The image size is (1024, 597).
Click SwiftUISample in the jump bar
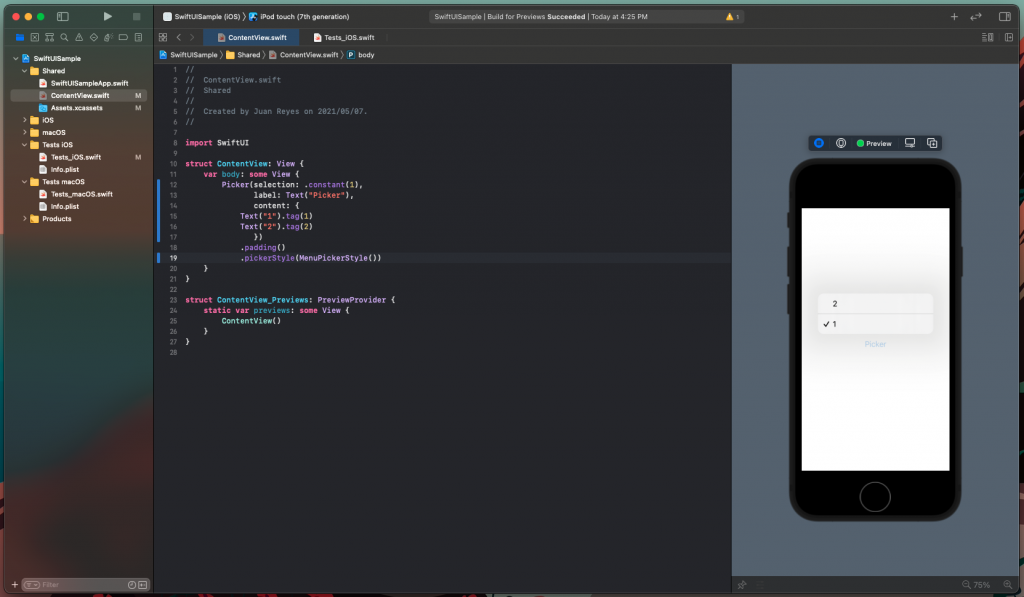pos(188,55)
